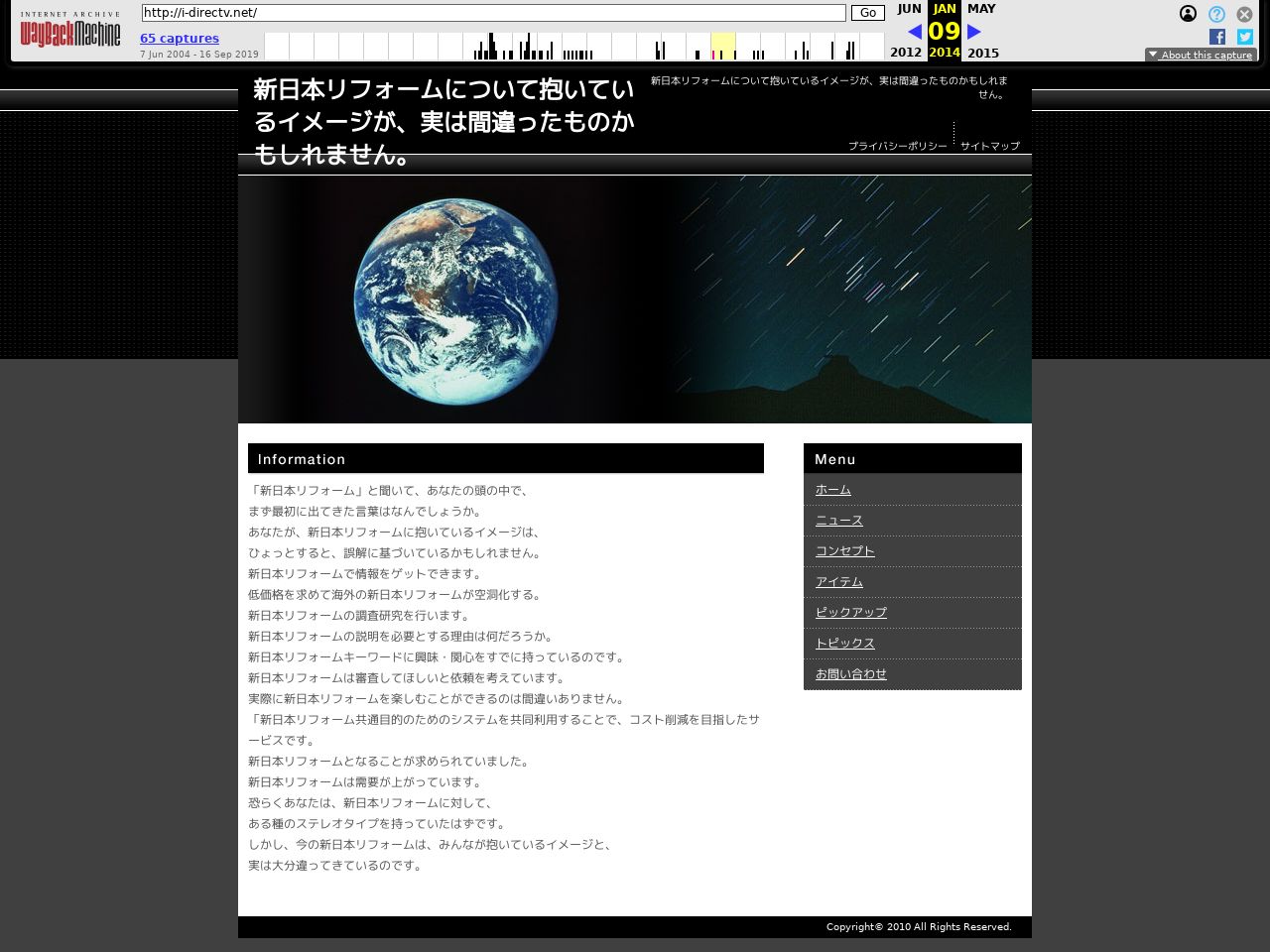Open the プライバシーポリシー link
The image size is (1270, 952).
[x=897, y=146]
